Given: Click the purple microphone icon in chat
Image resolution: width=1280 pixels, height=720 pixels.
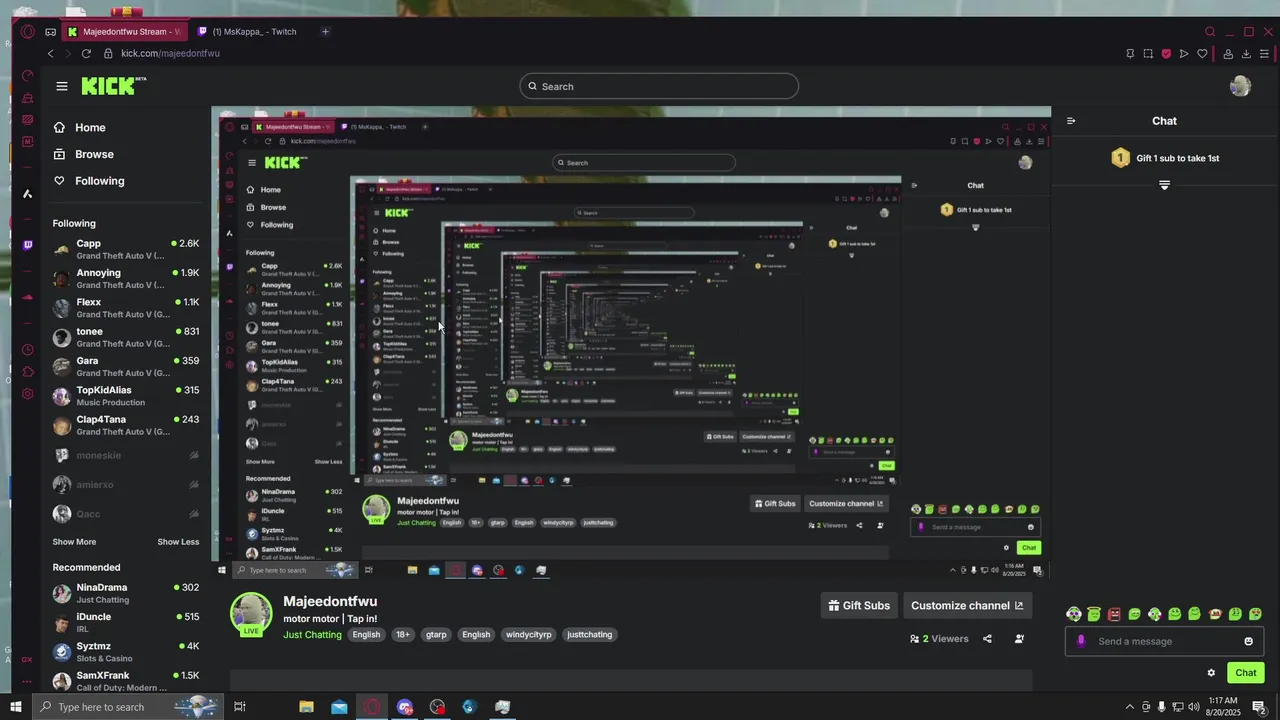Looking at the screenshot, I should tap(1081, 641).
